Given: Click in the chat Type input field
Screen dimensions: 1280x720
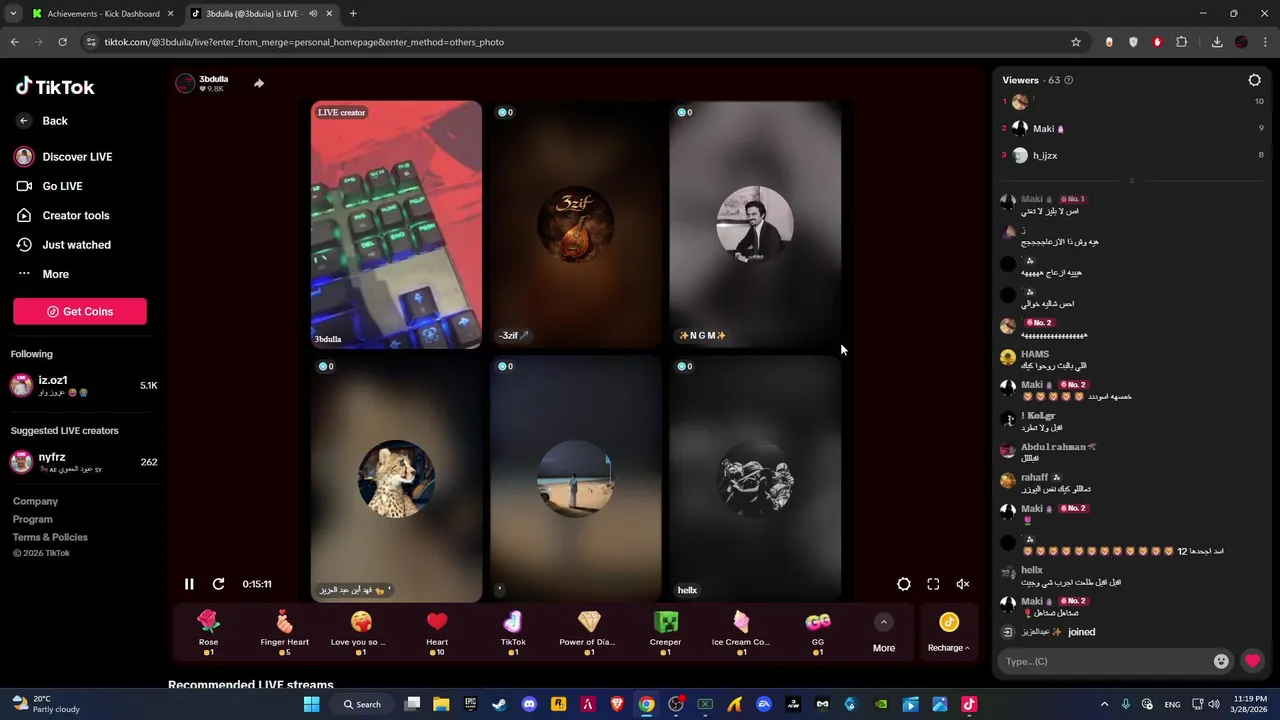Looking at the screenshot, I should (1105, 661).
